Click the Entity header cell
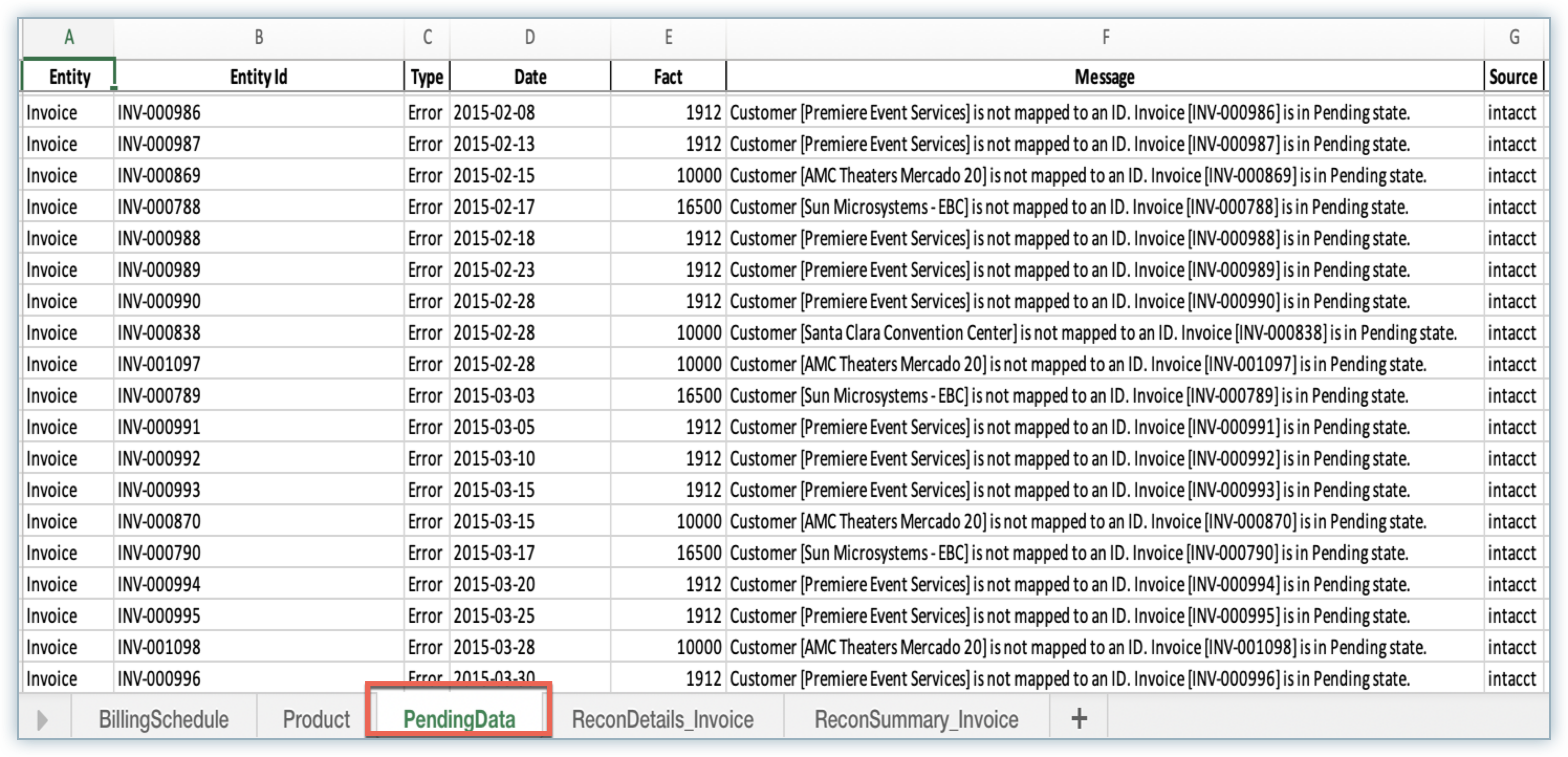The width and height of the screenshot is (1568, 757). pyautogui.click(x=69, y=78)
